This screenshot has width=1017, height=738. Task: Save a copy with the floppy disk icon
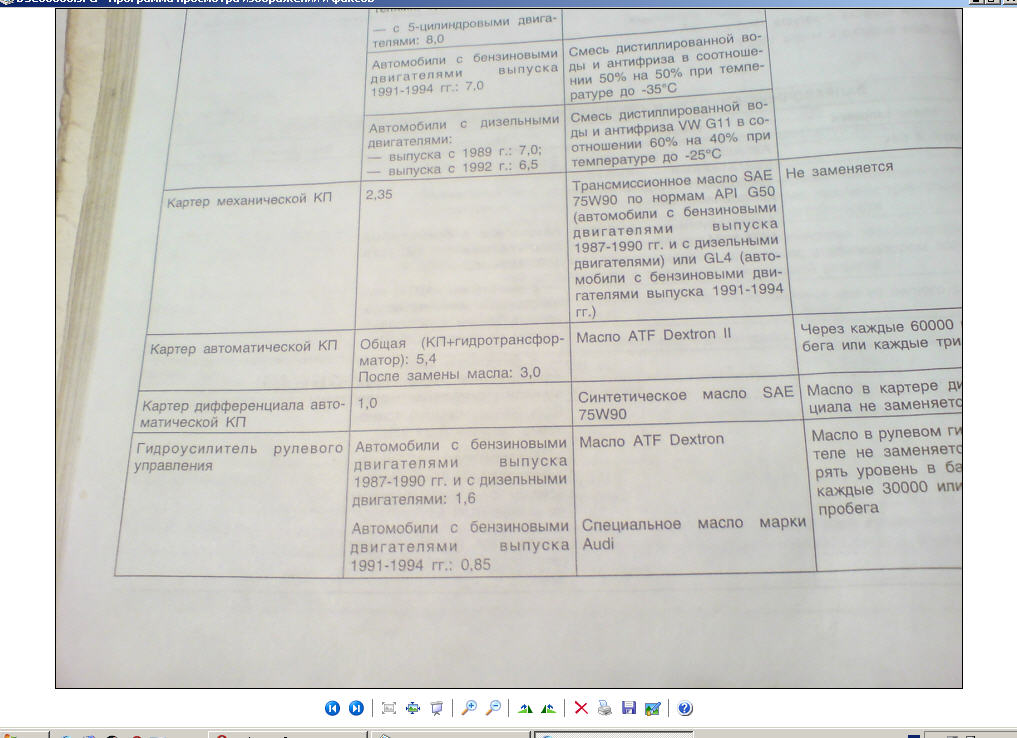[x=629, y=708]
